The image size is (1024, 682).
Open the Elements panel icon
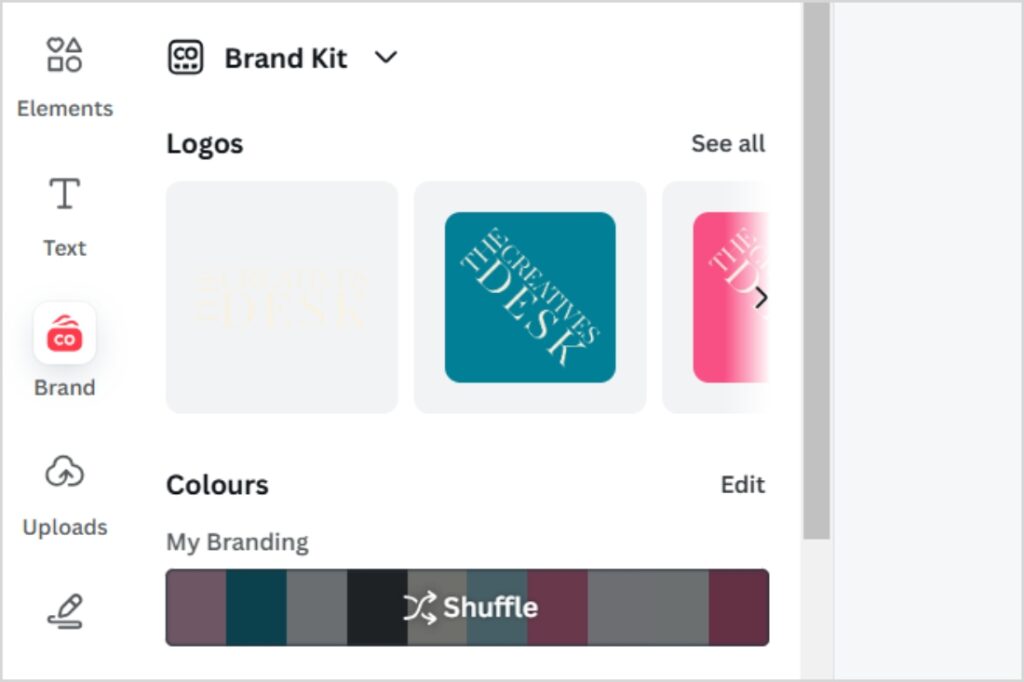point(65,55)
